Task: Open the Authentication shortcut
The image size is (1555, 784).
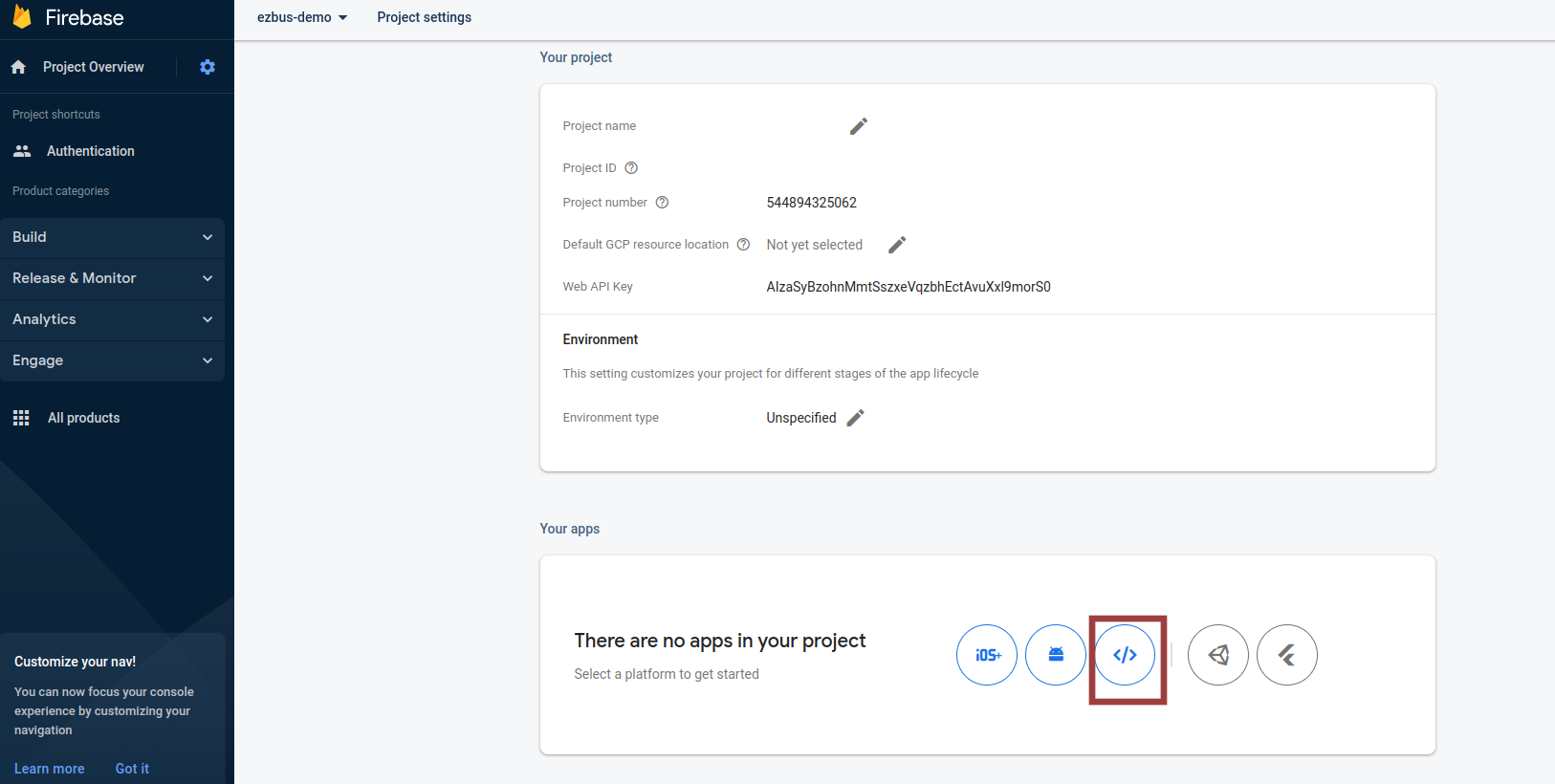Action: 91,151
